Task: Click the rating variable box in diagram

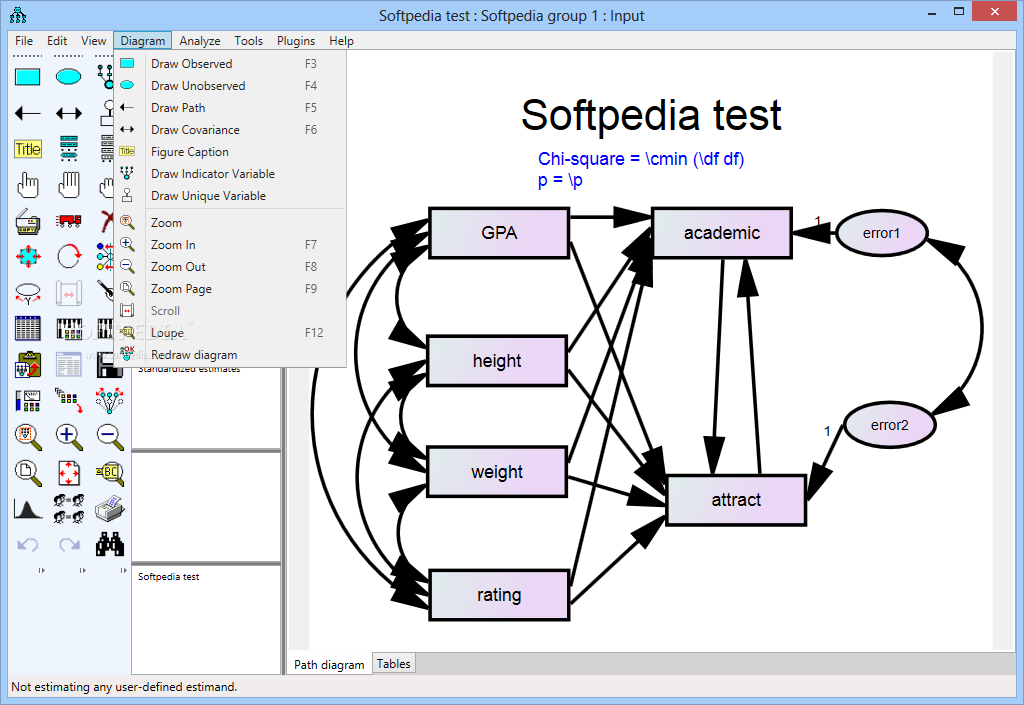Action: [499, 595]
